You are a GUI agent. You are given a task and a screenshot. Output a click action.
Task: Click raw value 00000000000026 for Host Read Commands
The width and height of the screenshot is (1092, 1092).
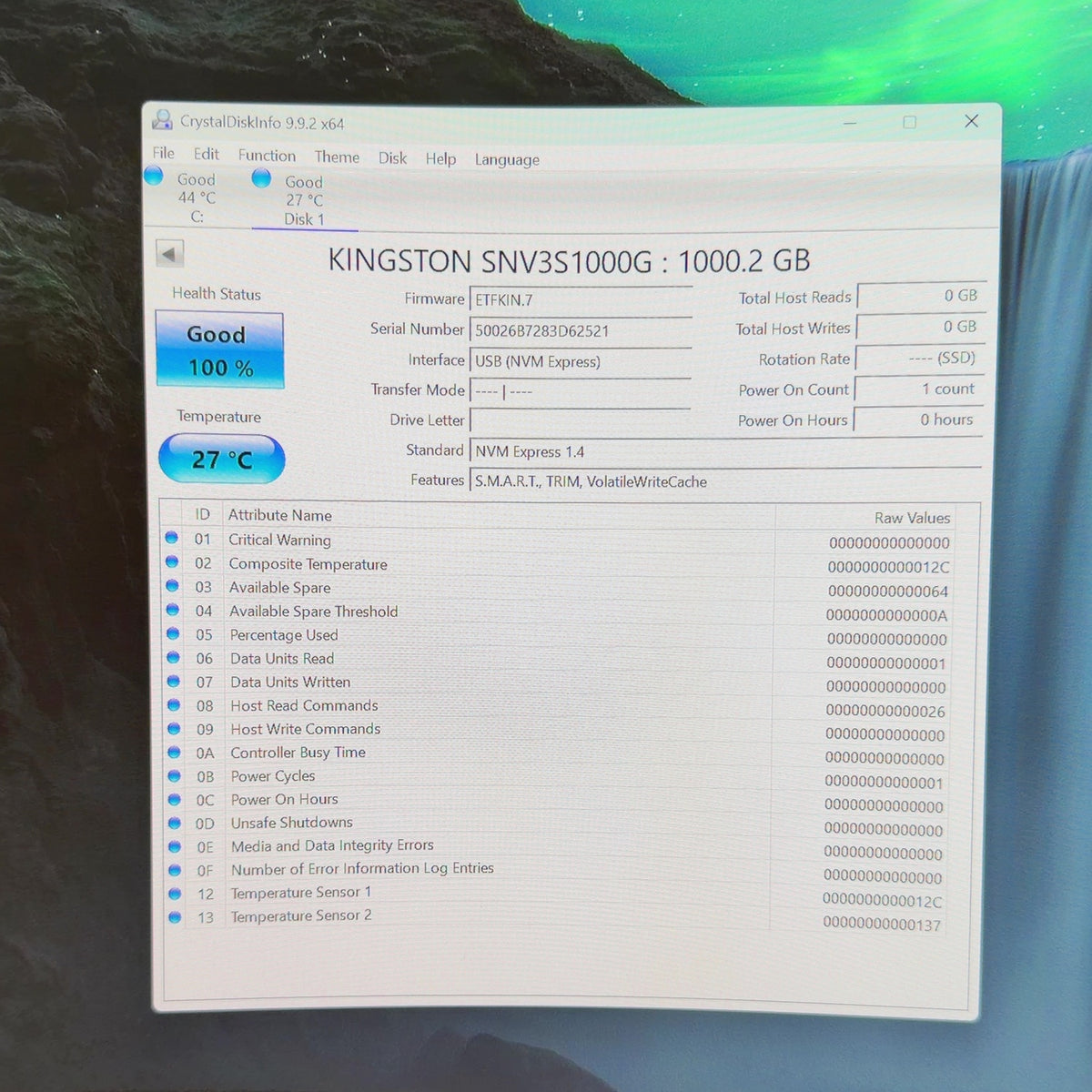[x=886, y=711]
